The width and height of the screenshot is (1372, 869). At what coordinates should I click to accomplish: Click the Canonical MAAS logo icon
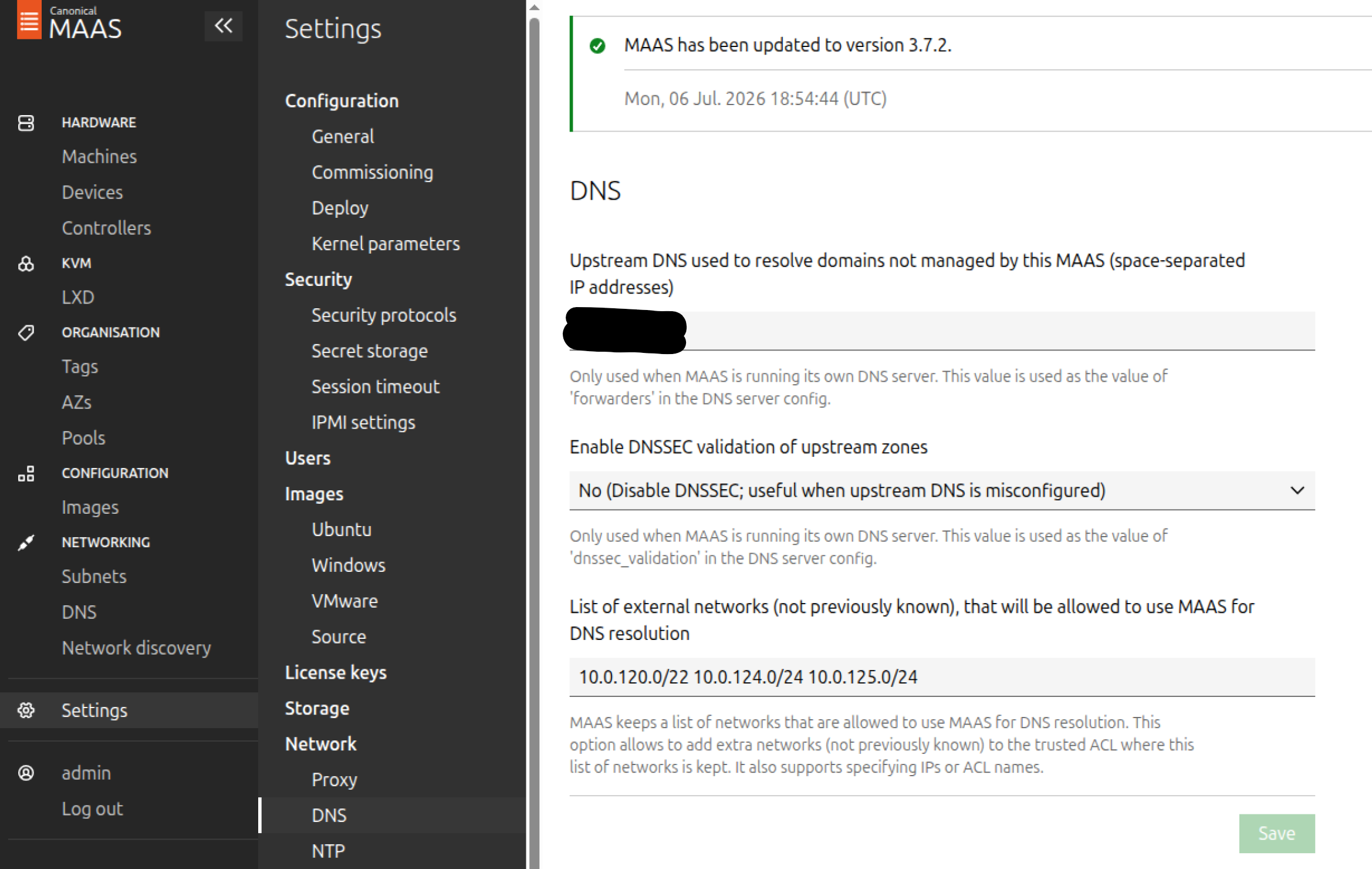[x=29, y=20]
